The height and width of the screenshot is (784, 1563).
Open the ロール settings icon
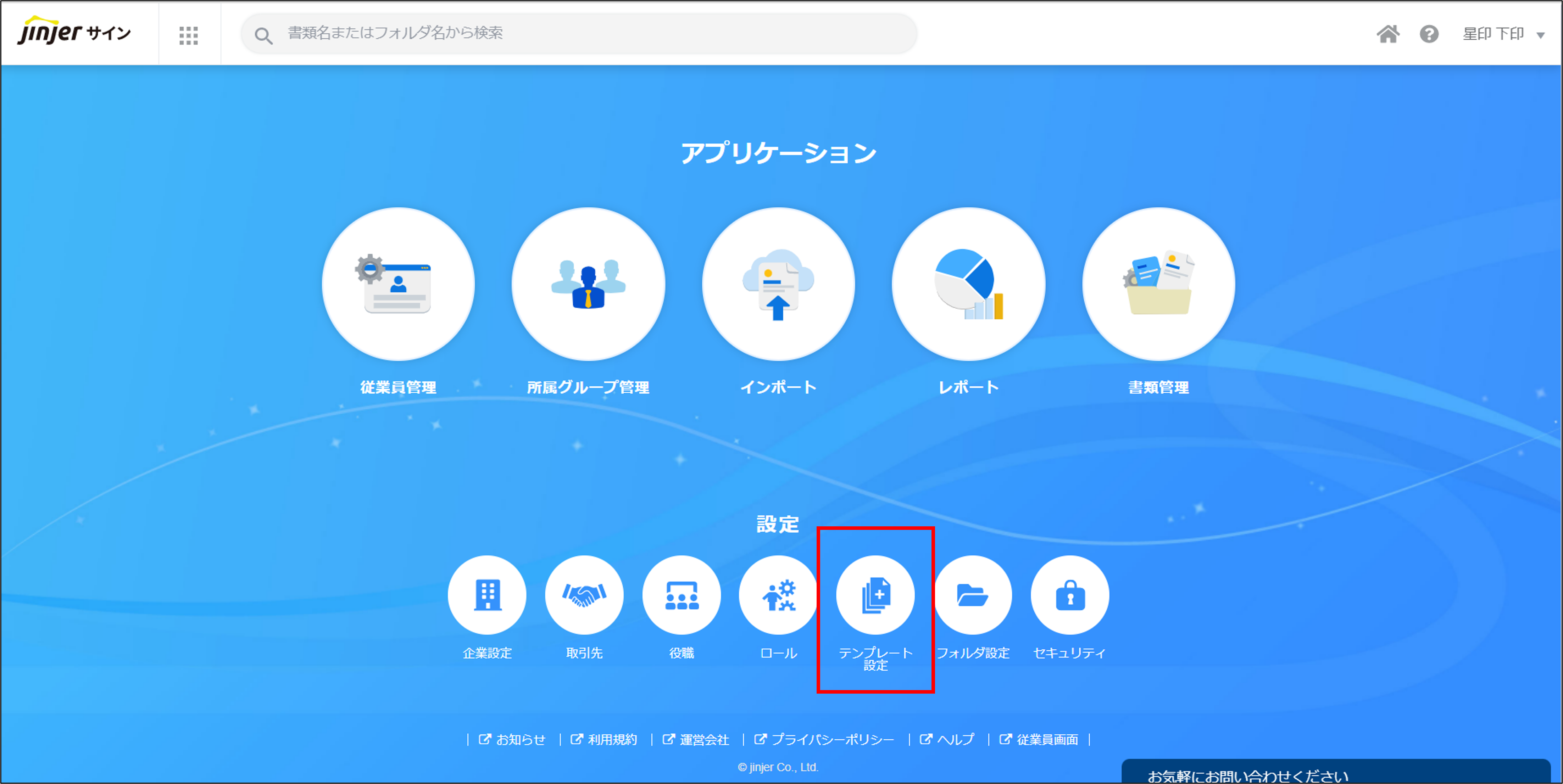(778, 595)
